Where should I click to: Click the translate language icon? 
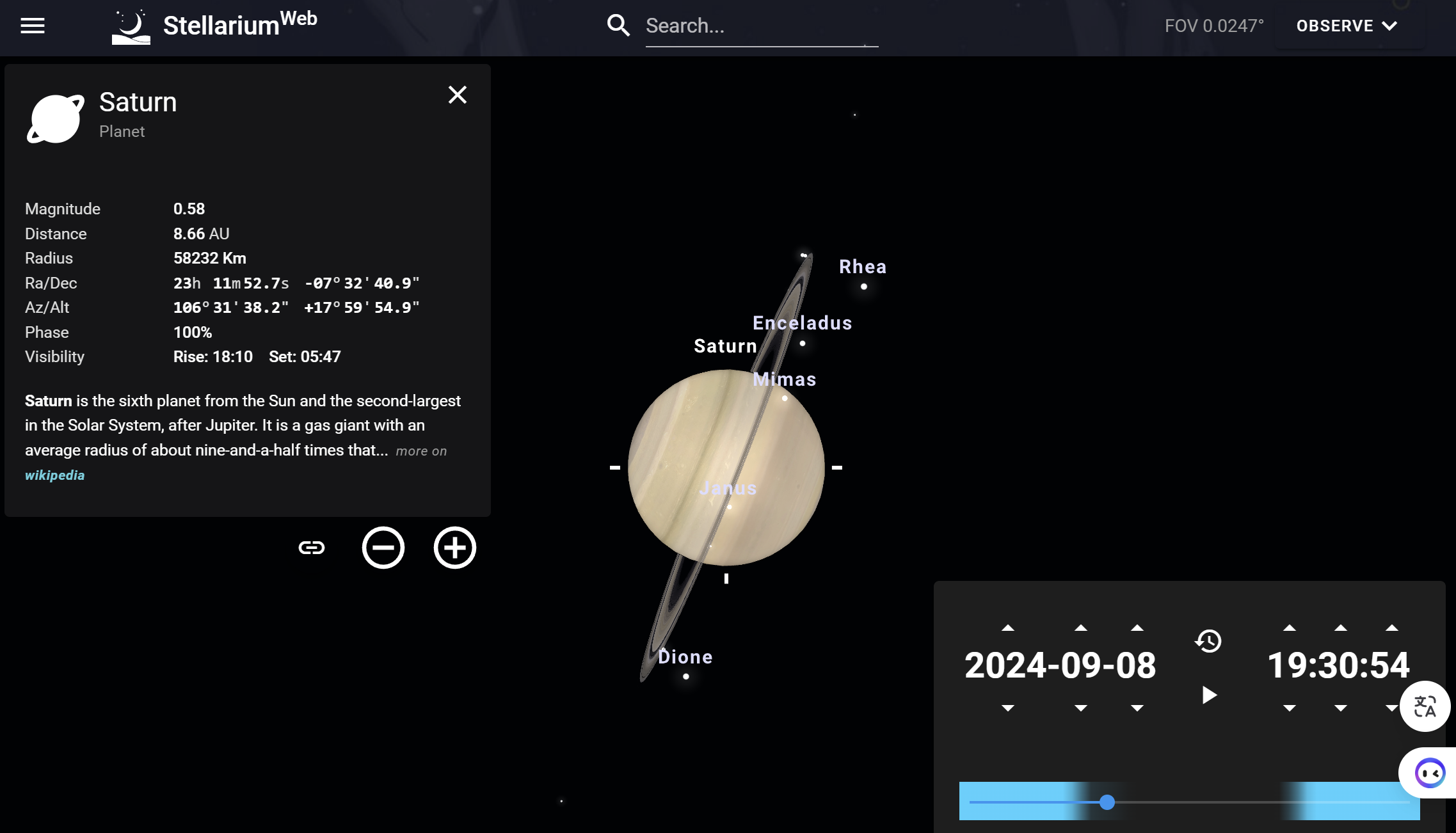[1425, 706]
